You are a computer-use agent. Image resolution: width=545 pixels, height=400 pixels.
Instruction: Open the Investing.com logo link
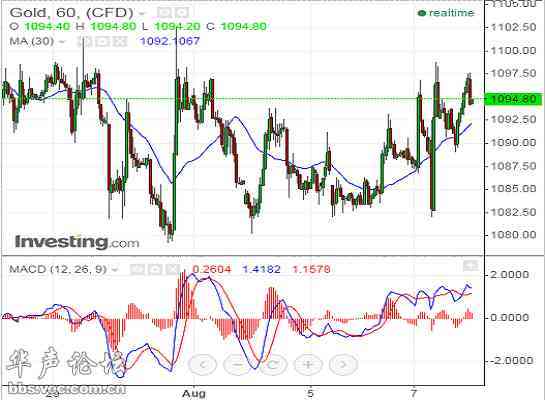click(x=77, y=242)
